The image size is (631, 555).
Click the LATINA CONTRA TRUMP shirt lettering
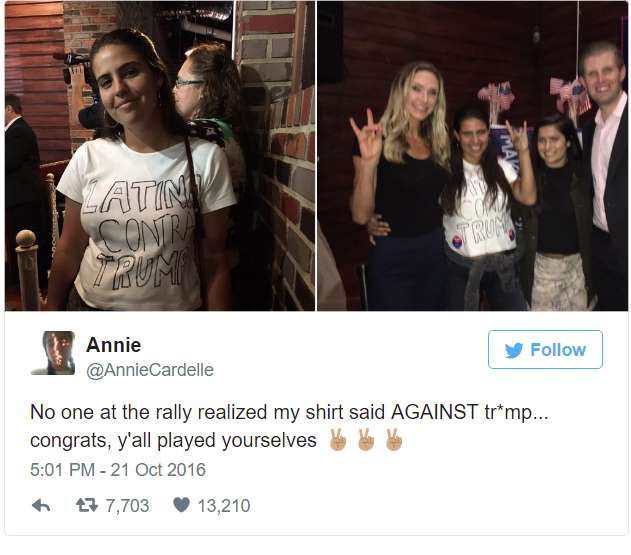[x=137, y=231]
